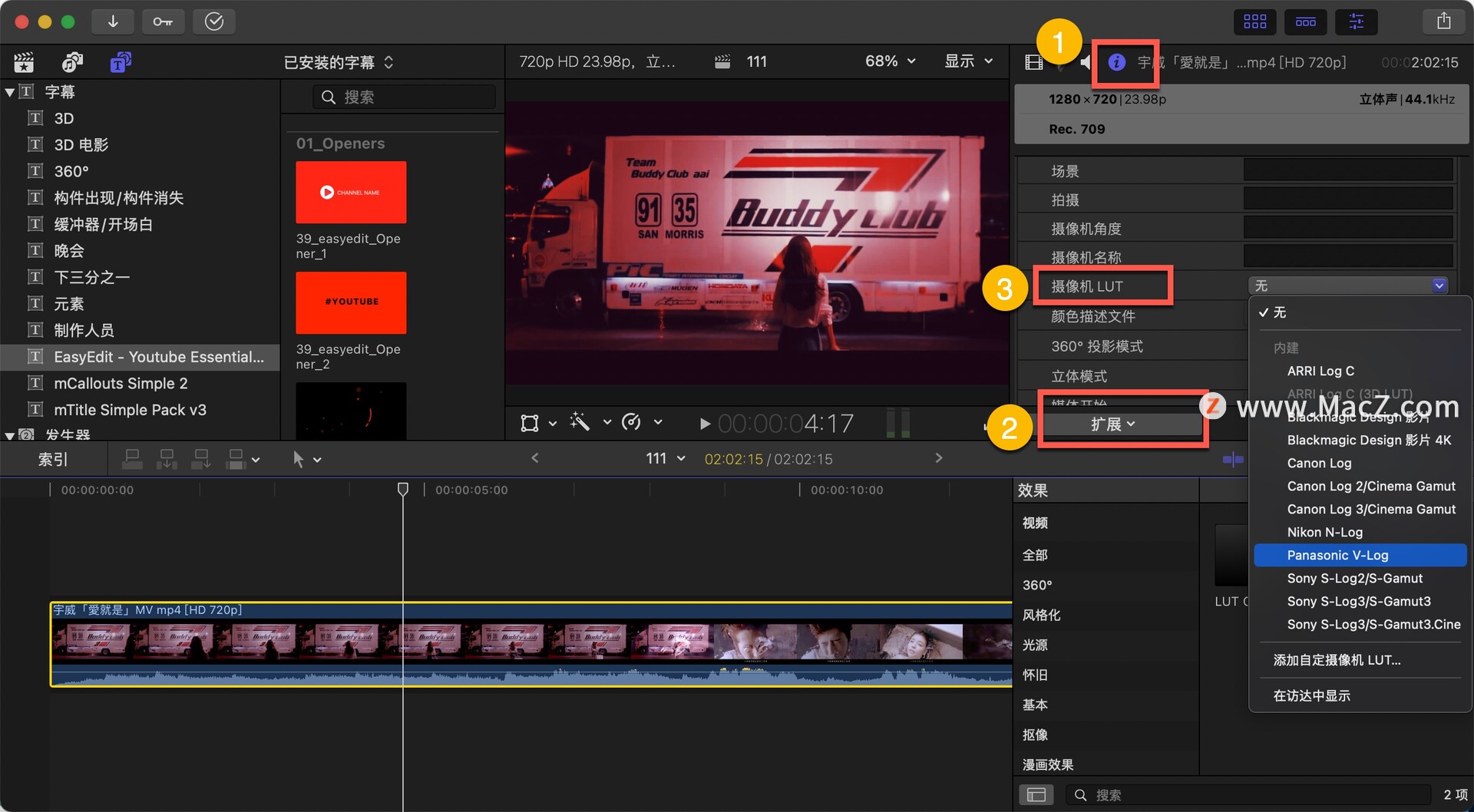Select Panasonic V-Log from the LUT menu
Screen dimensions: 1474x812
[1360, 555]
